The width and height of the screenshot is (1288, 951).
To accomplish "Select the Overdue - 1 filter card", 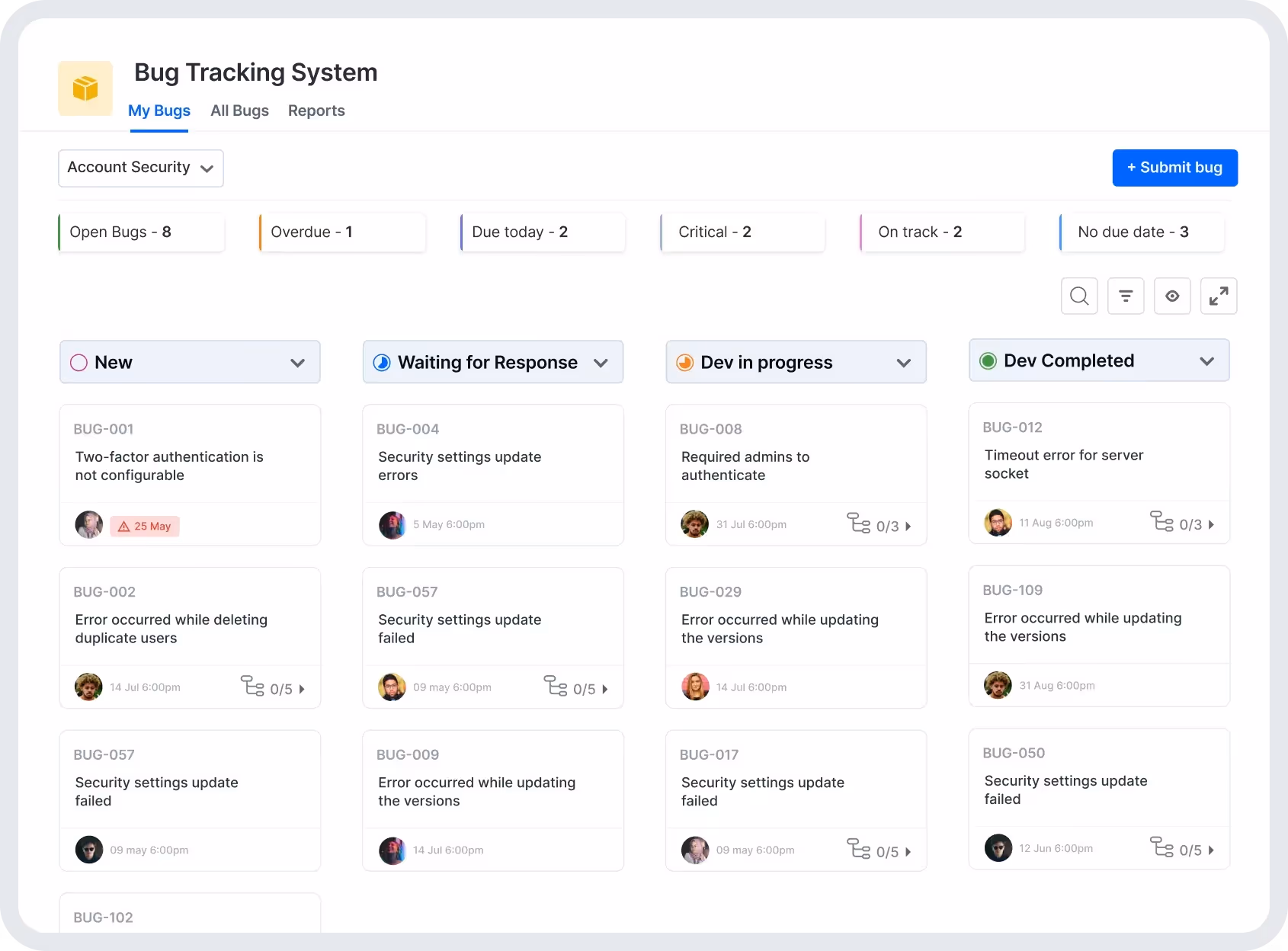I will [342, 232].
